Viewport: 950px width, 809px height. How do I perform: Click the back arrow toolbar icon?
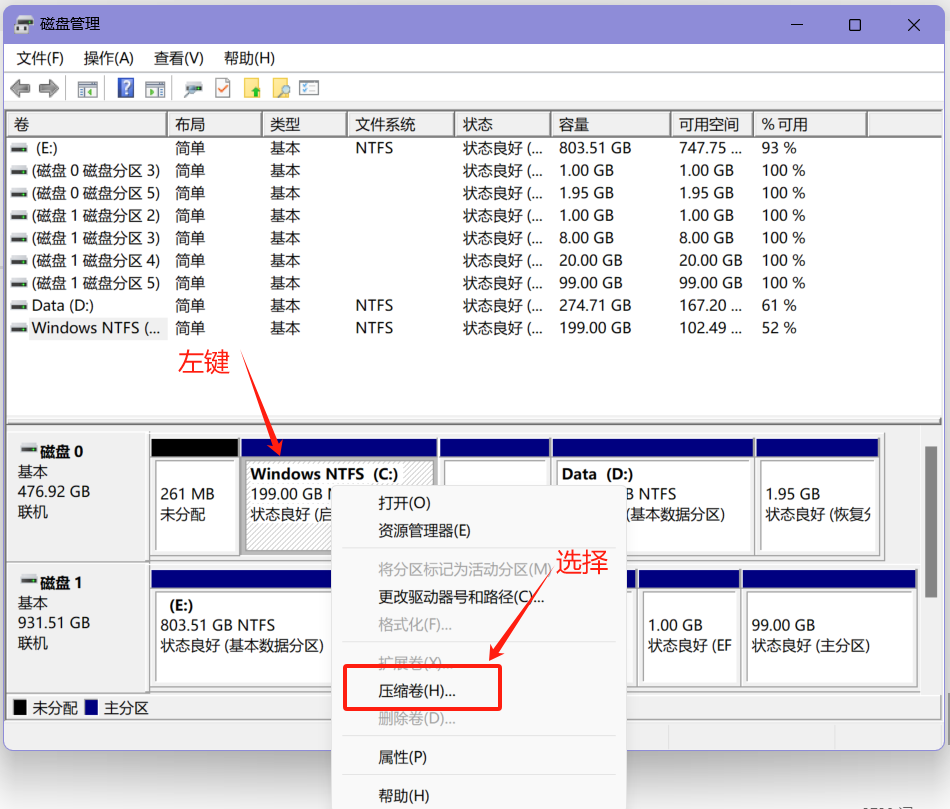[20, 89]
